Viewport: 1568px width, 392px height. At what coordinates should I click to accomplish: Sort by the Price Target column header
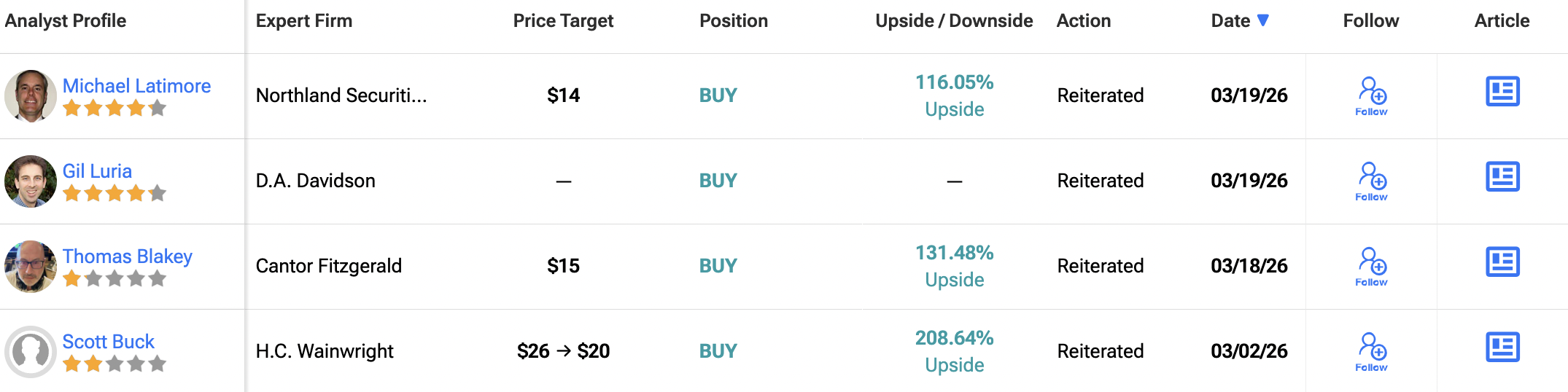(x=563, y=20)
